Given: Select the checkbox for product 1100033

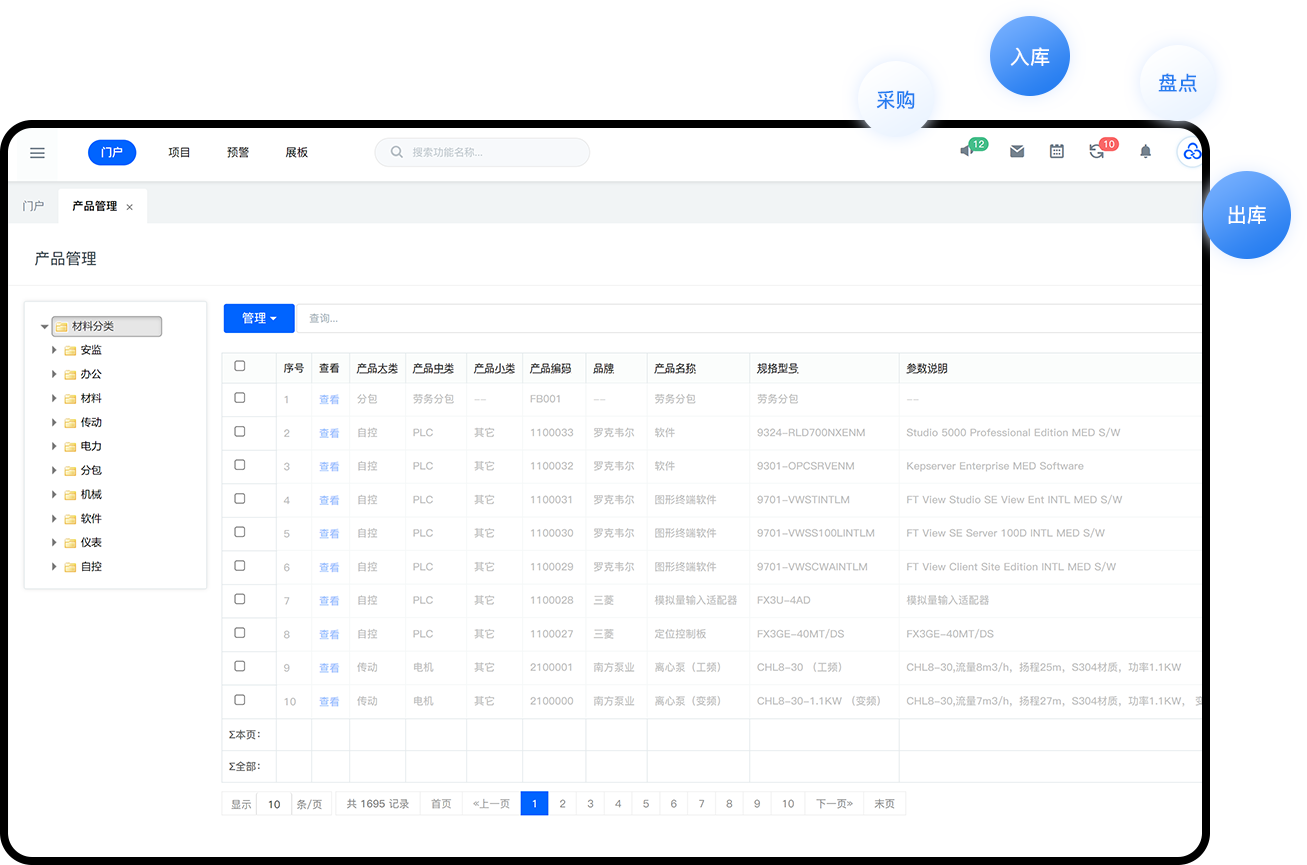Looking at the screenshot, I should click(x=240, y=432).
